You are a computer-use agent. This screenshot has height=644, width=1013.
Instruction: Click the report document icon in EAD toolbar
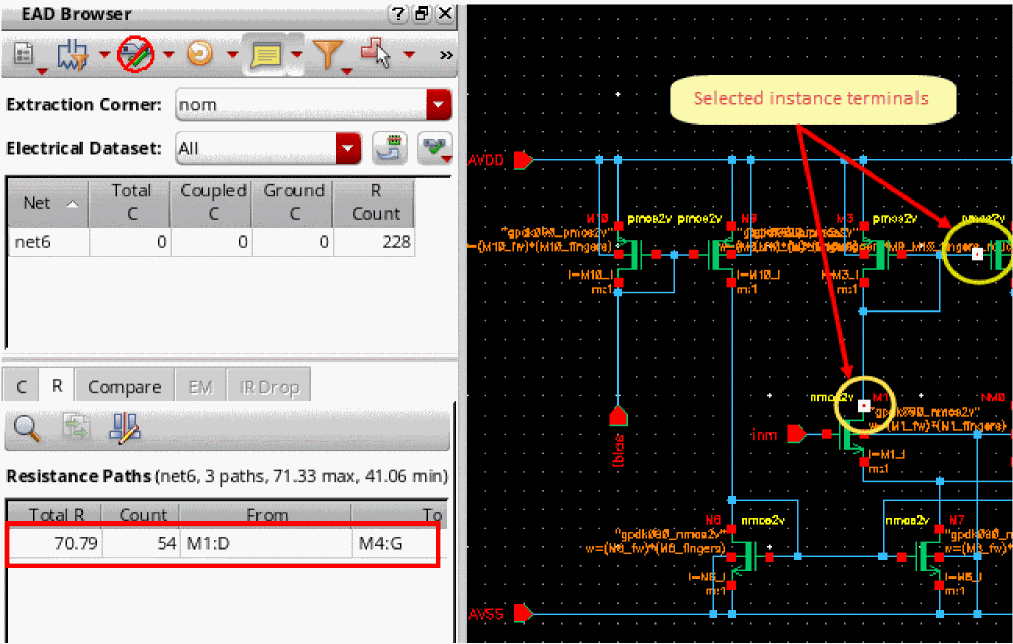[x=24, y=53]
